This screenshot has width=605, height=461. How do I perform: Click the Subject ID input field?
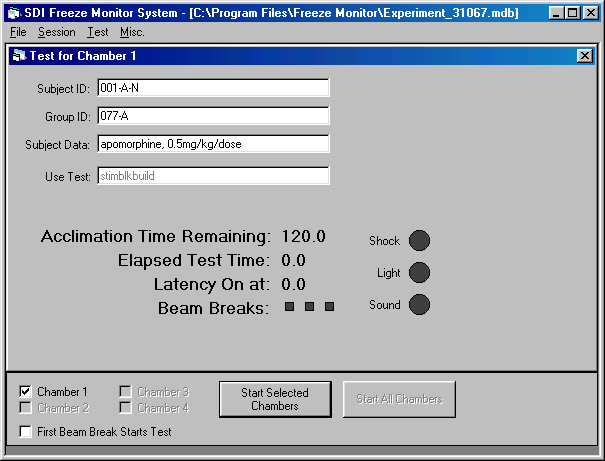(x=212, y=88)
